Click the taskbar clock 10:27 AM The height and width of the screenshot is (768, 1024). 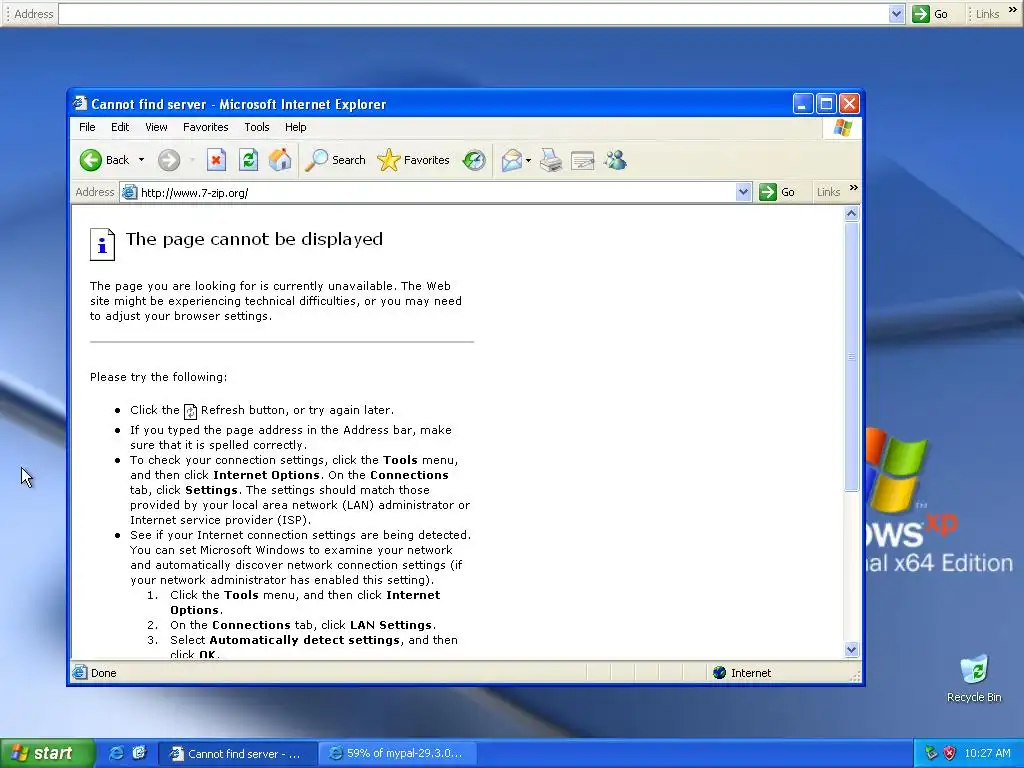click(x=987, y=753)
